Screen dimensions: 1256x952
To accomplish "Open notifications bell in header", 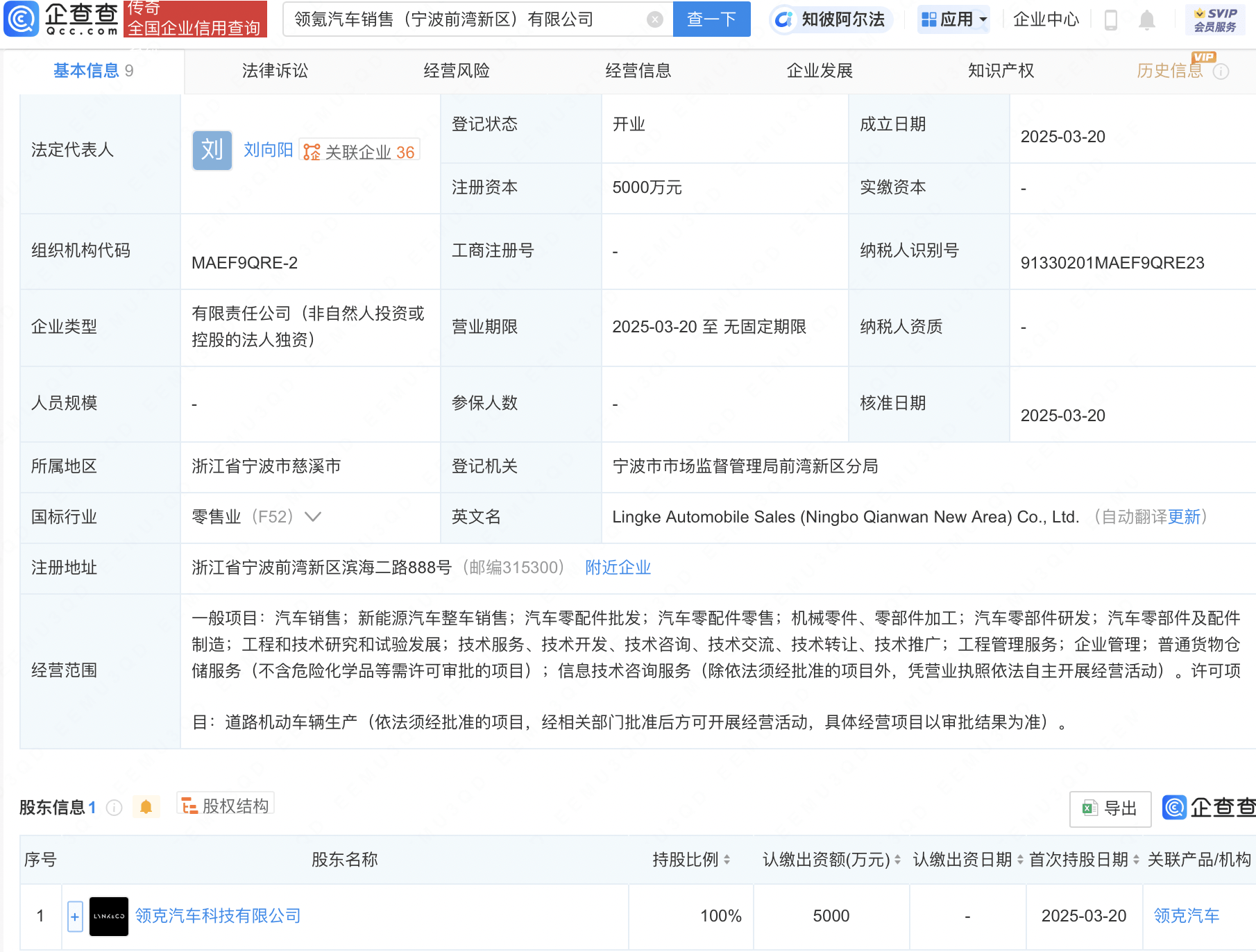I will click(x=1147, y=20).
